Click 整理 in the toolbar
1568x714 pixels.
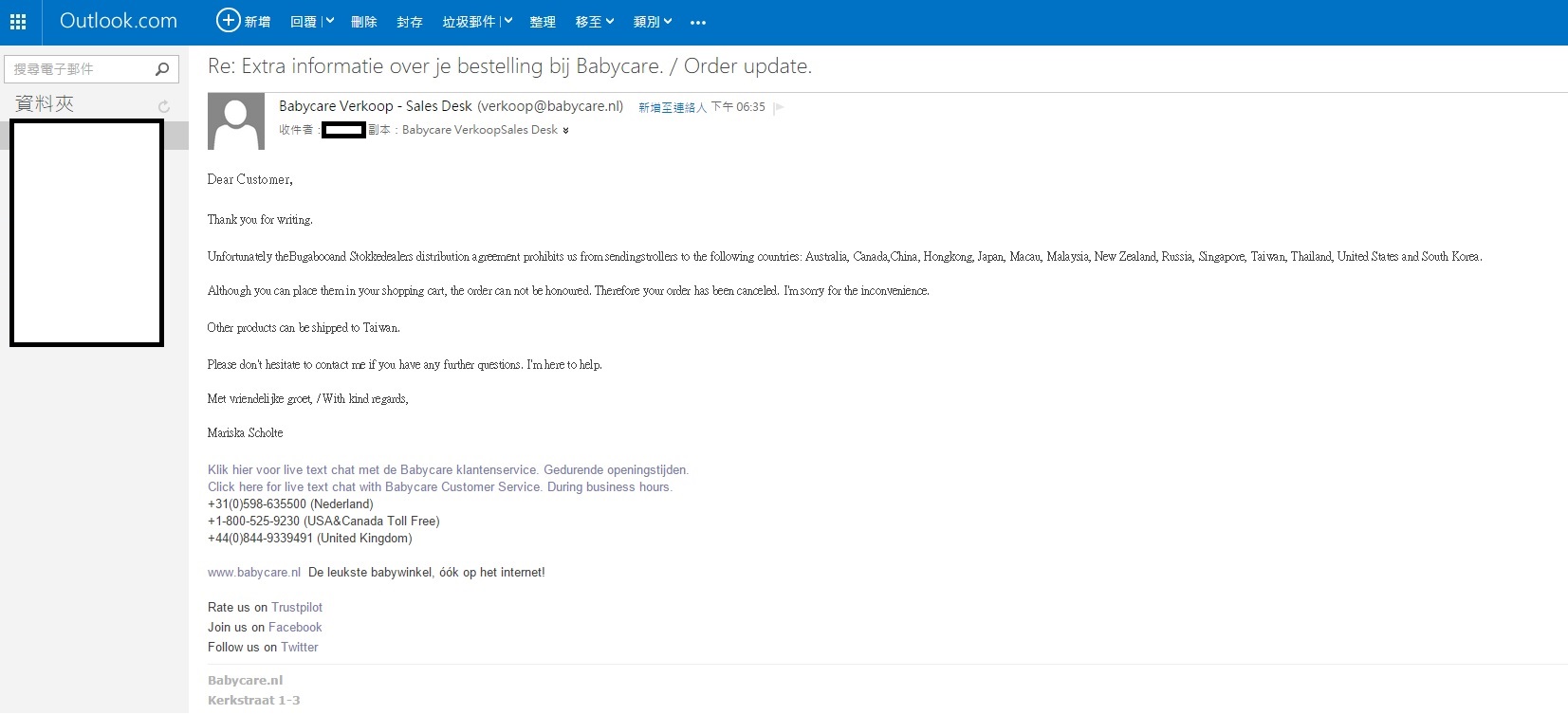[543, 22]
